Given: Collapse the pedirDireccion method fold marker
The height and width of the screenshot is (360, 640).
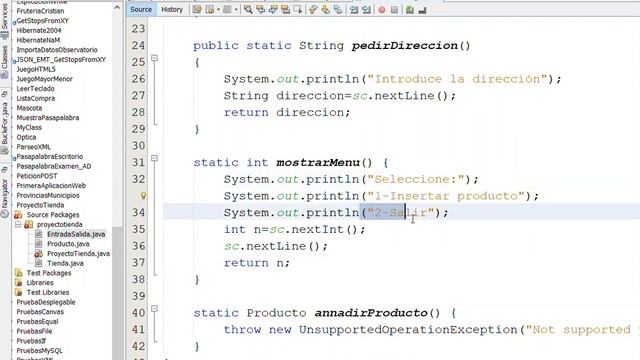Looking at the screenshot, I should pyautogui.click(x=154, y=58).
